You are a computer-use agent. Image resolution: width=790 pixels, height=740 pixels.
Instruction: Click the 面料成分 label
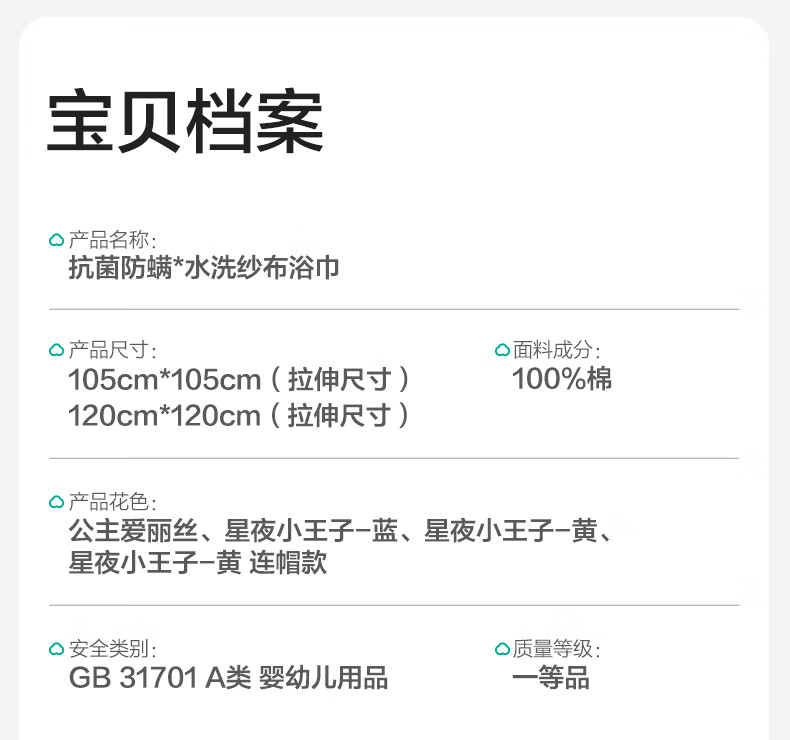point(557,351)
